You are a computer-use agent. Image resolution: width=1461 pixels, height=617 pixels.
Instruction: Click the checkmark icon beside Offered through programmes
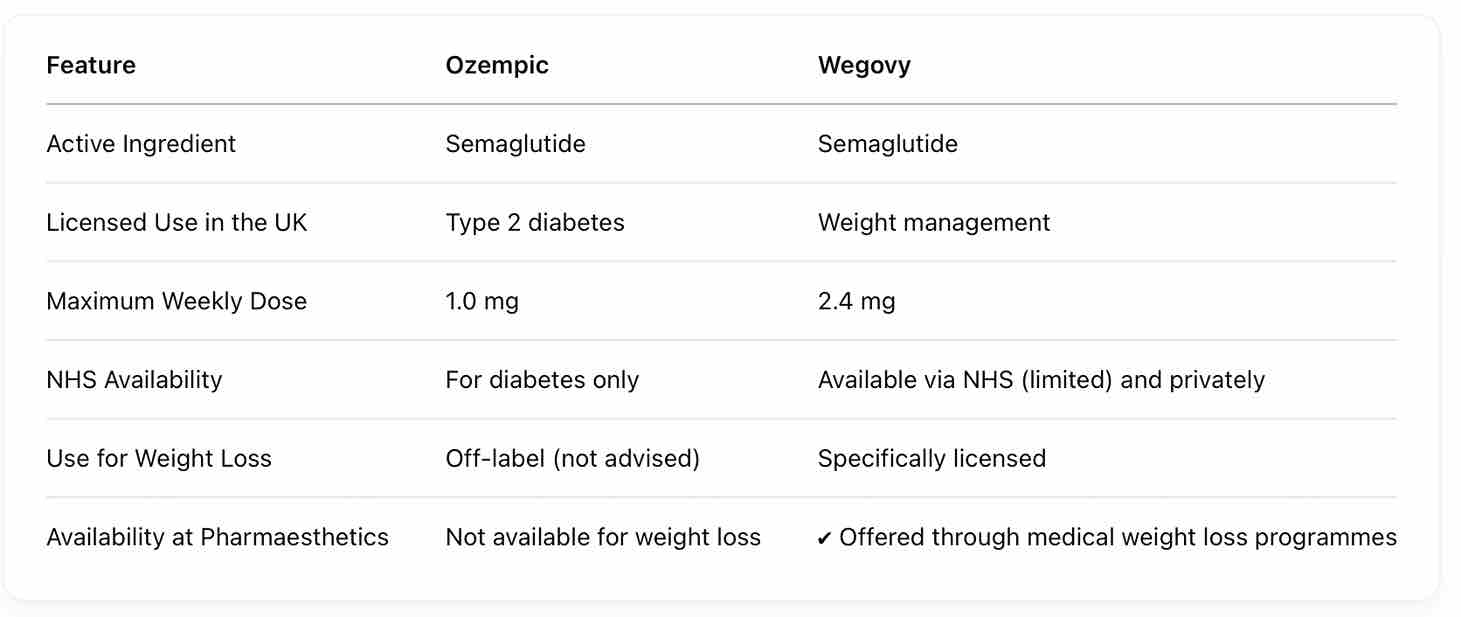pyautogui.click(x=824, y=539)
